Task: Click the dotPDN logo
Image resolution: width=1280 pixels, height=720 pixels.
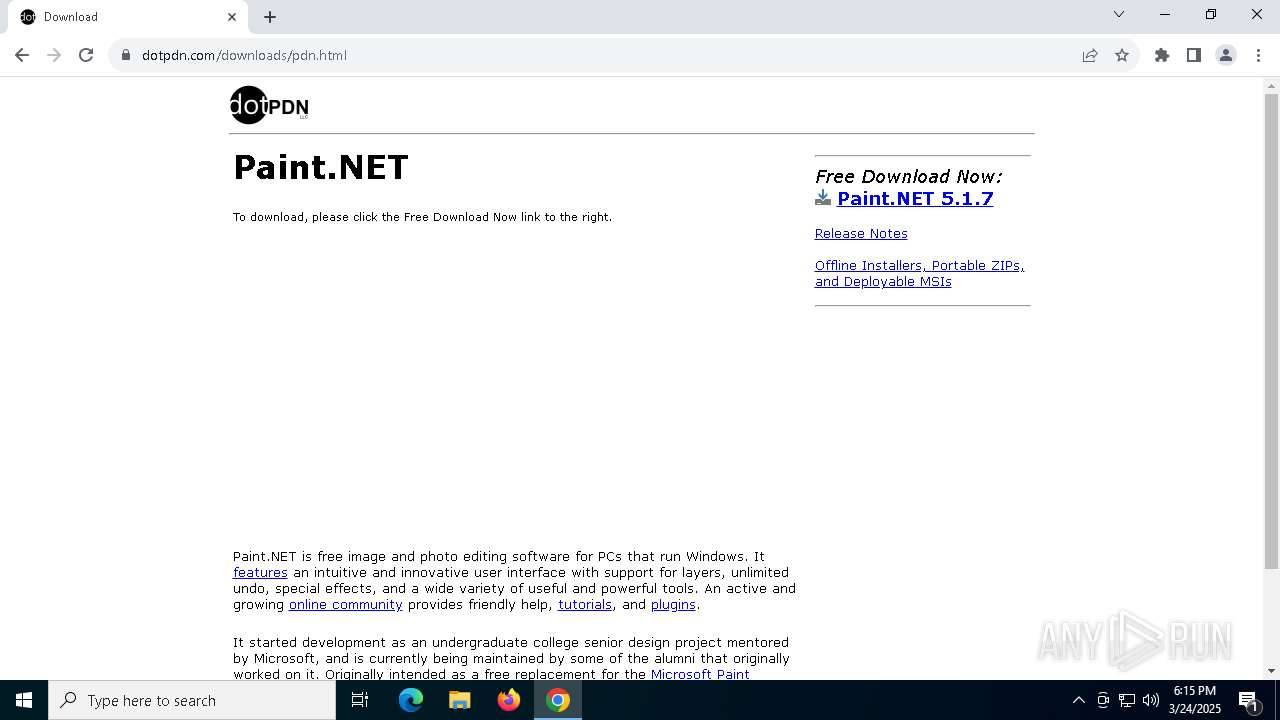Action: 269,105
